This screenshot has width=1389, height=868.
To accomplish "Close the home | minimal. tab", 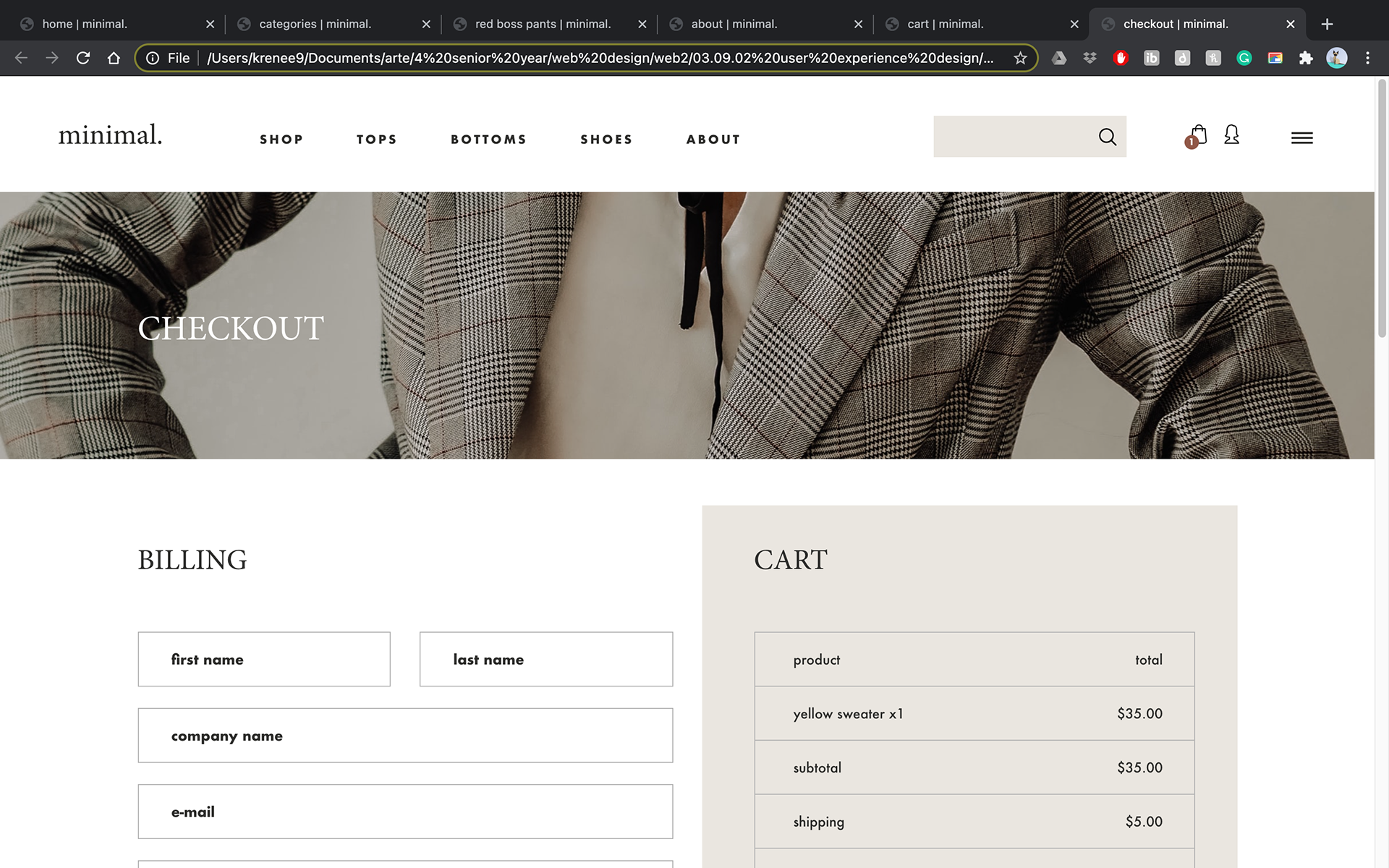I will (210, 24).
